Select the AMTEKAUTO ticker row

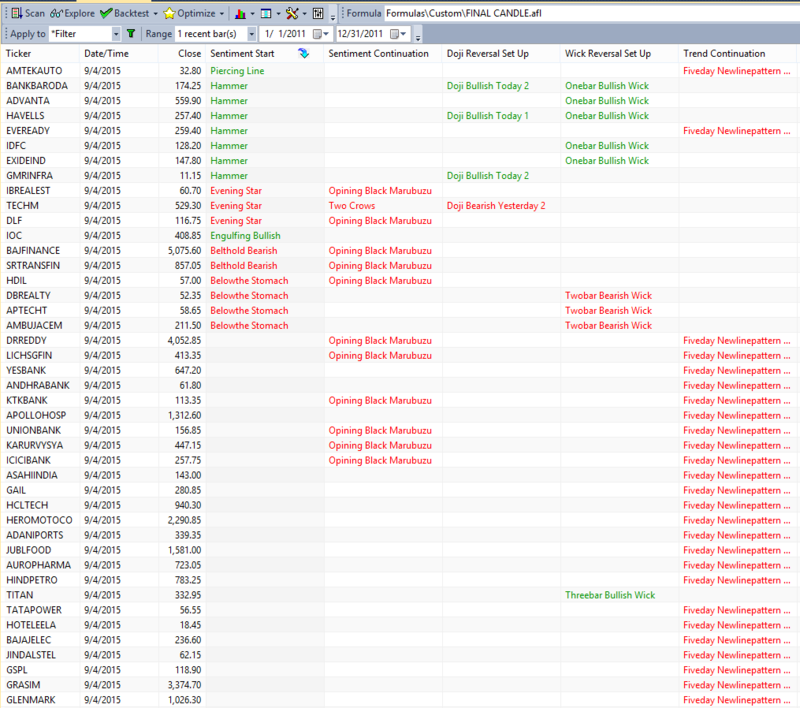coord(400,71)
